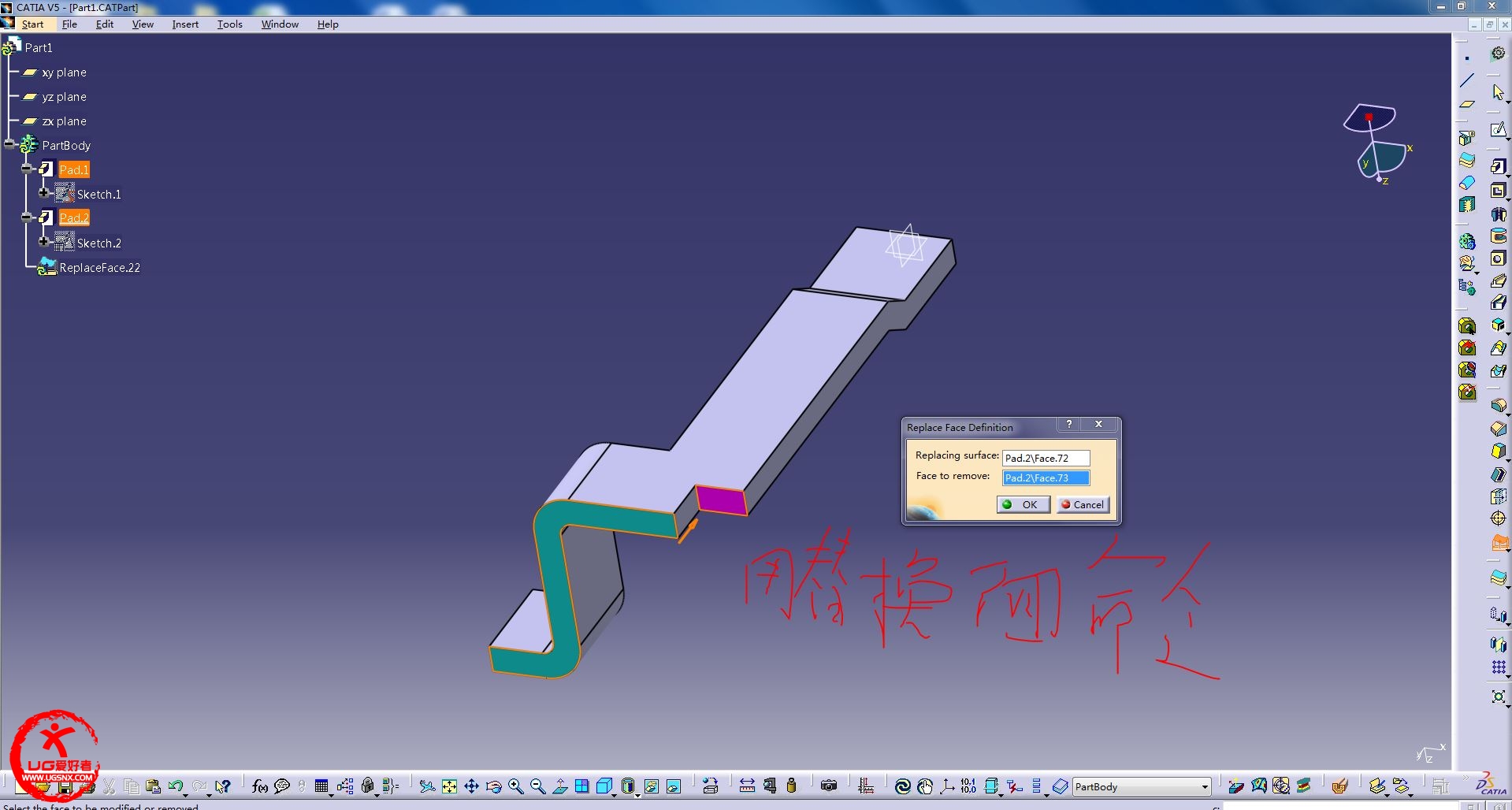Click the Zoom In icon
The height and width of the screenshot is (810, 1512).
pos(515,786)
